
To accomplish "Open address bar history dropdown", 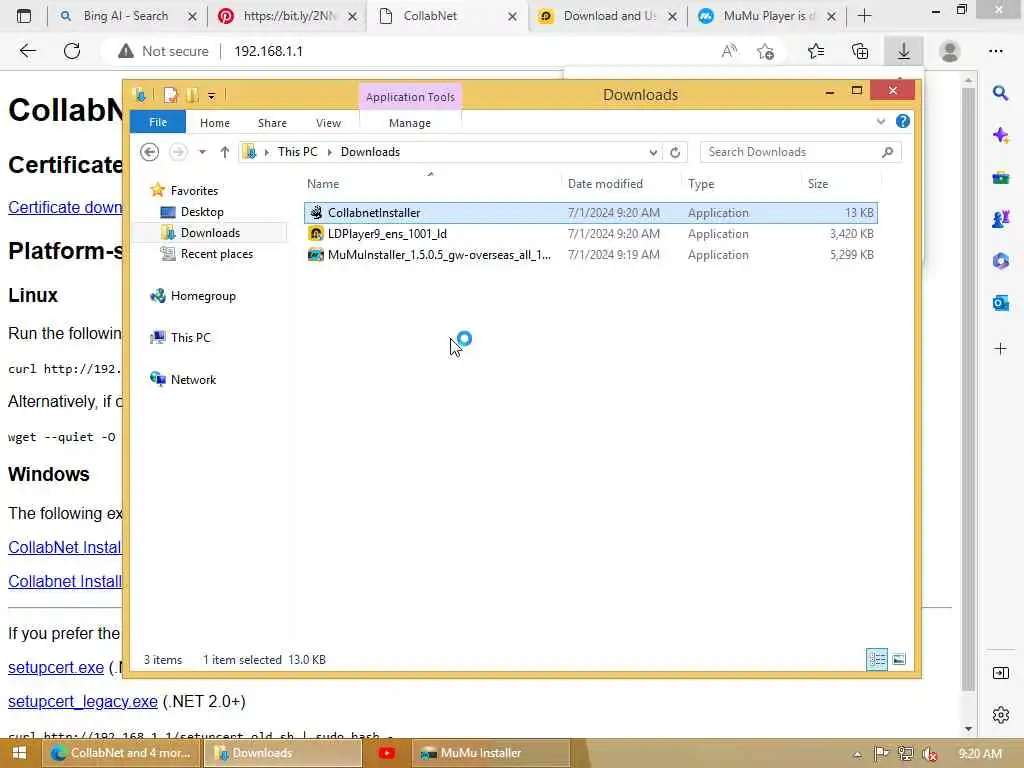I will [653, 152].
